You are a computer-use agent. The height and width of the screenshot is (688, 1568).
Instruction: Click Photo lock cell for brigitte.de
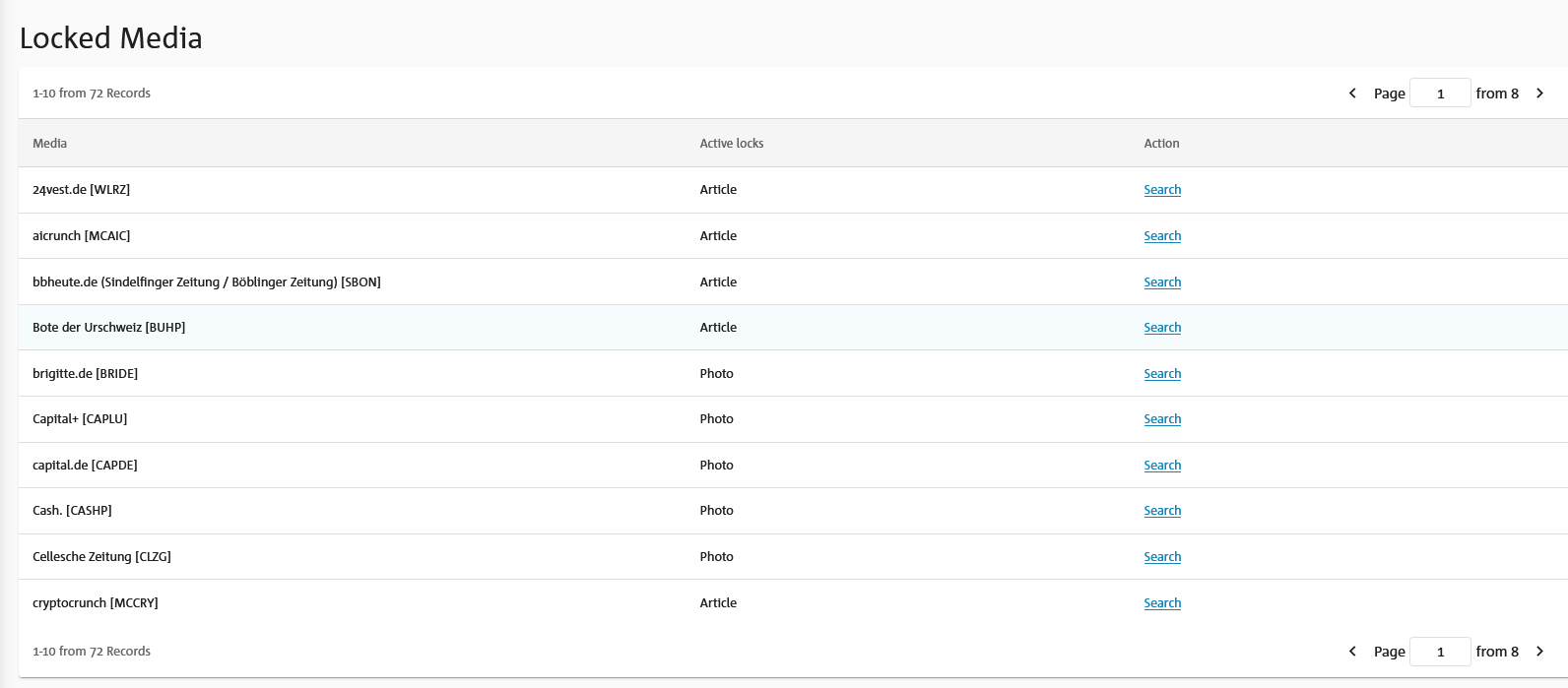[x=717, y=374]
